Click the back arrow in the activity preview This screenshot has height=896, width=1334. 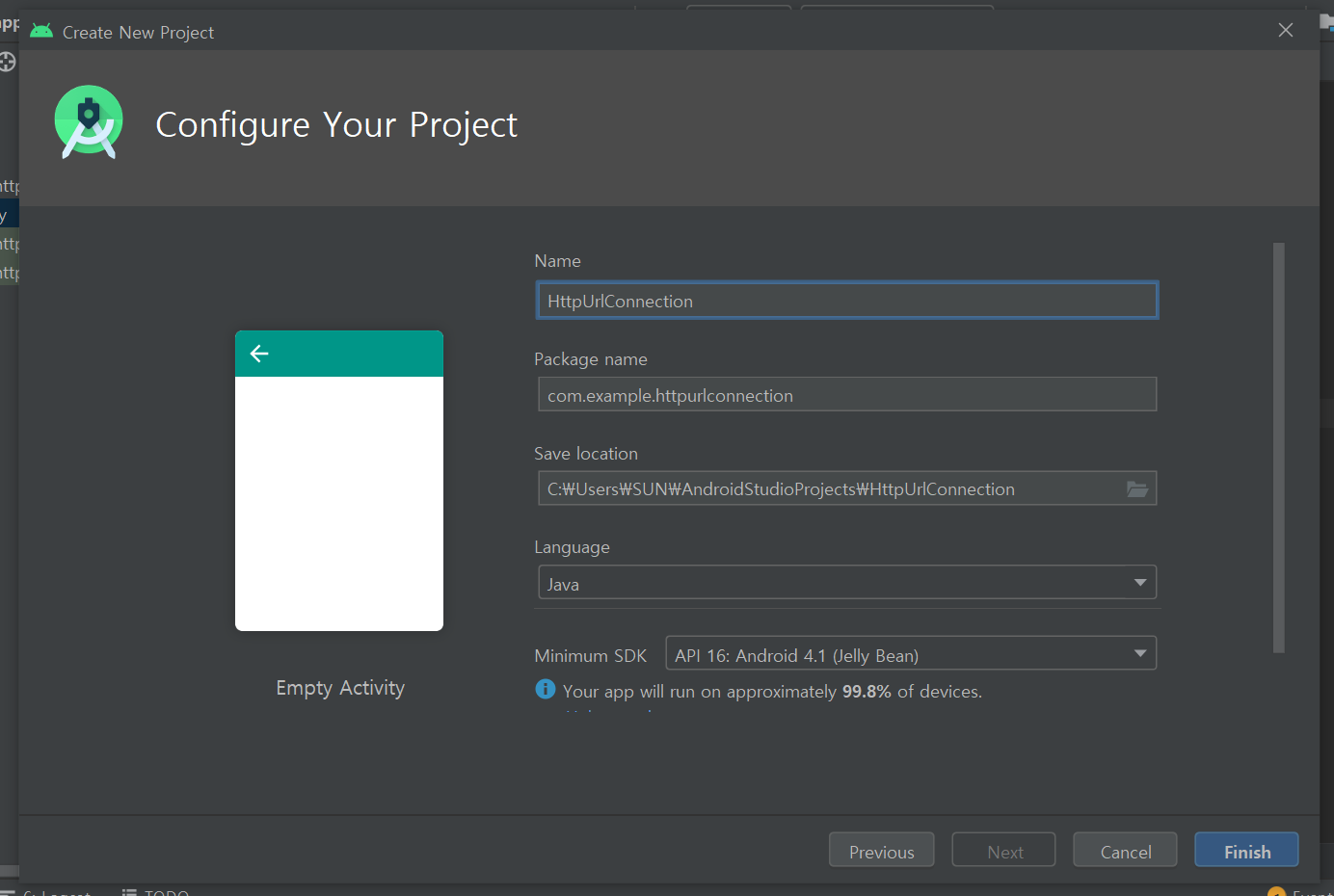coord(259,354)
